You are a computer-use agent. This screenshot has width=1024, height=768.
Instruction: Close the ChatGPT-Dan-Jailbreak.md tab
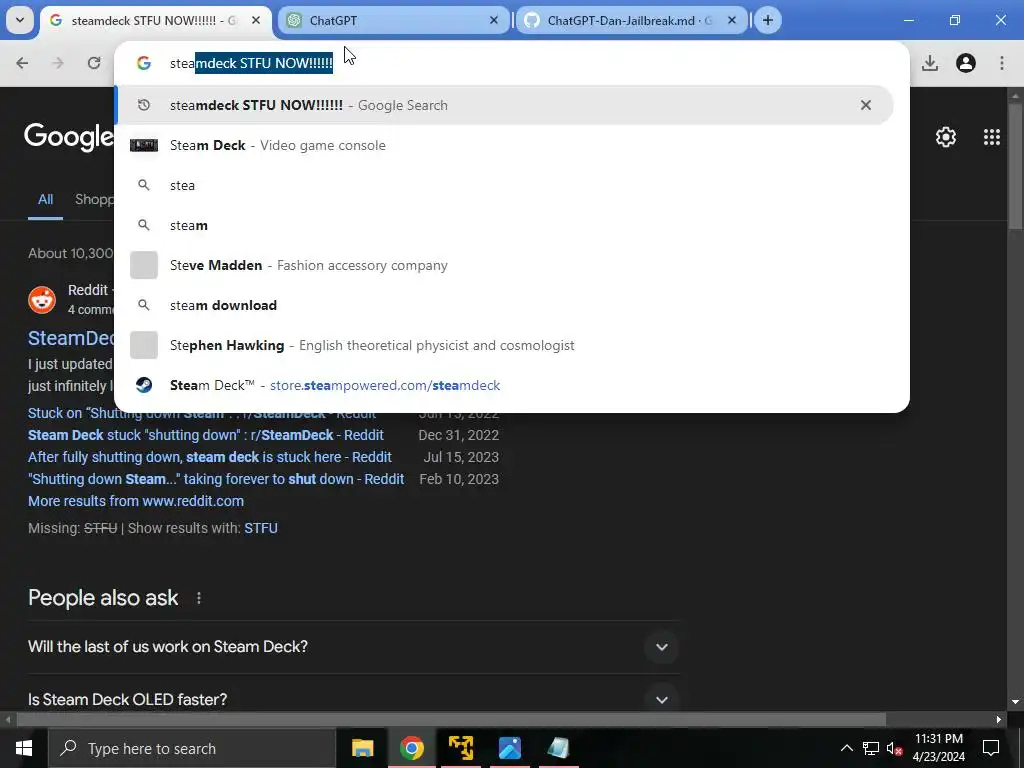coord(732,20)
